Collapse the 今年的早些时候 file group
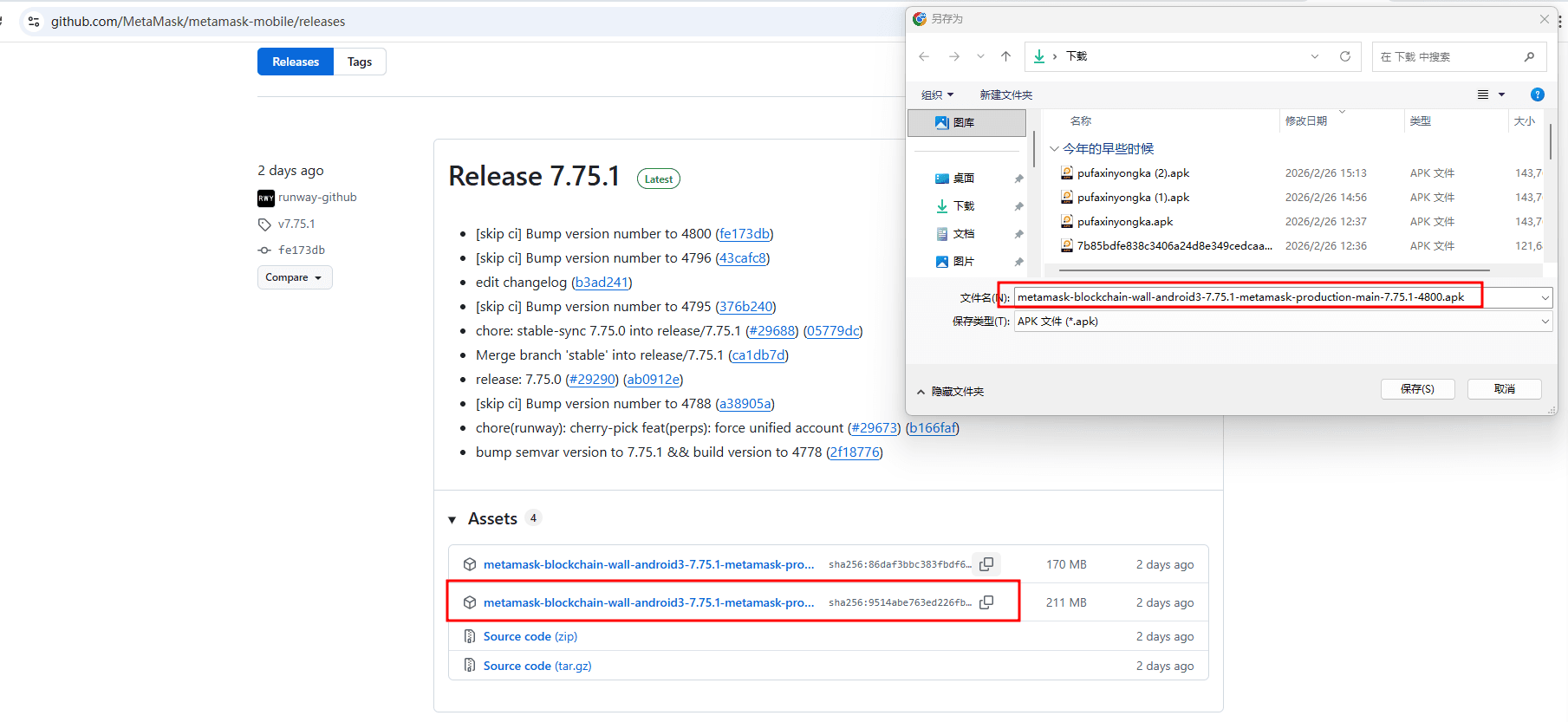This screenshot has height=722, width=1568. point(1054,149)
